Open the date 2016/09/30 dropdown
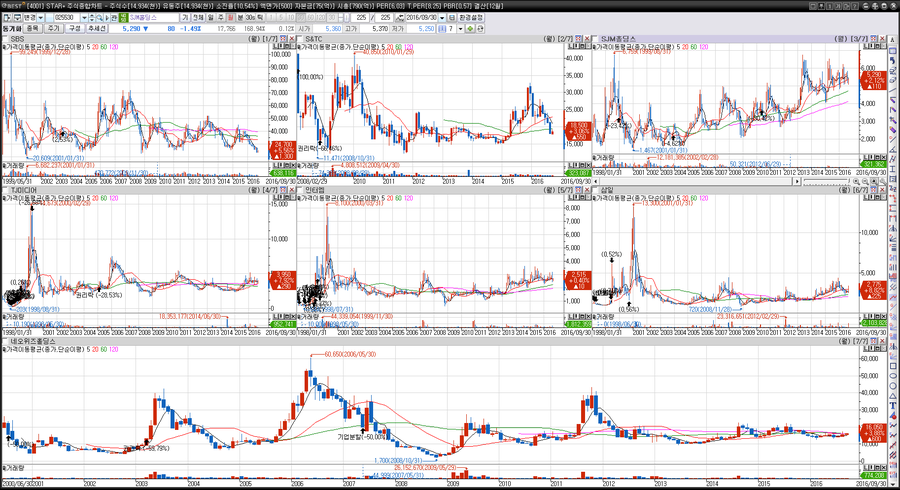 click(442, 18)
